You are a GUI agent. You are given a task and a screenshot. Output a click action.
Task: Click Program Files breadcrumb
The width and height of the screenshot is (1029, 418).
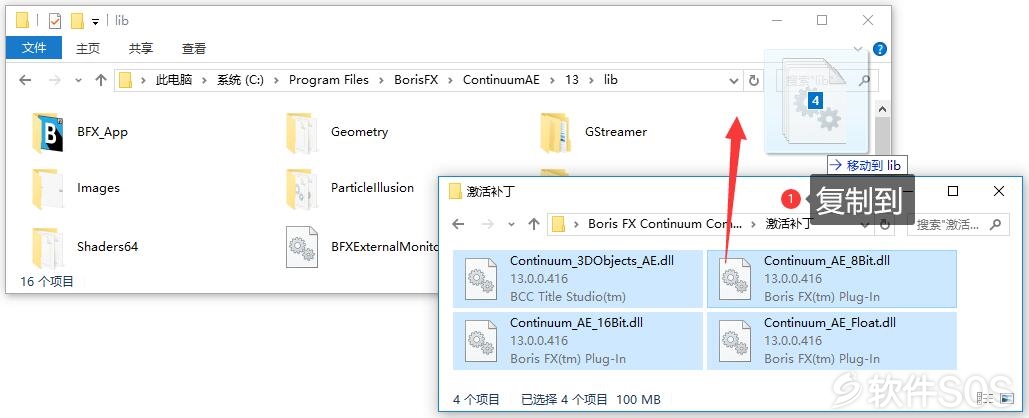point(329,80)
